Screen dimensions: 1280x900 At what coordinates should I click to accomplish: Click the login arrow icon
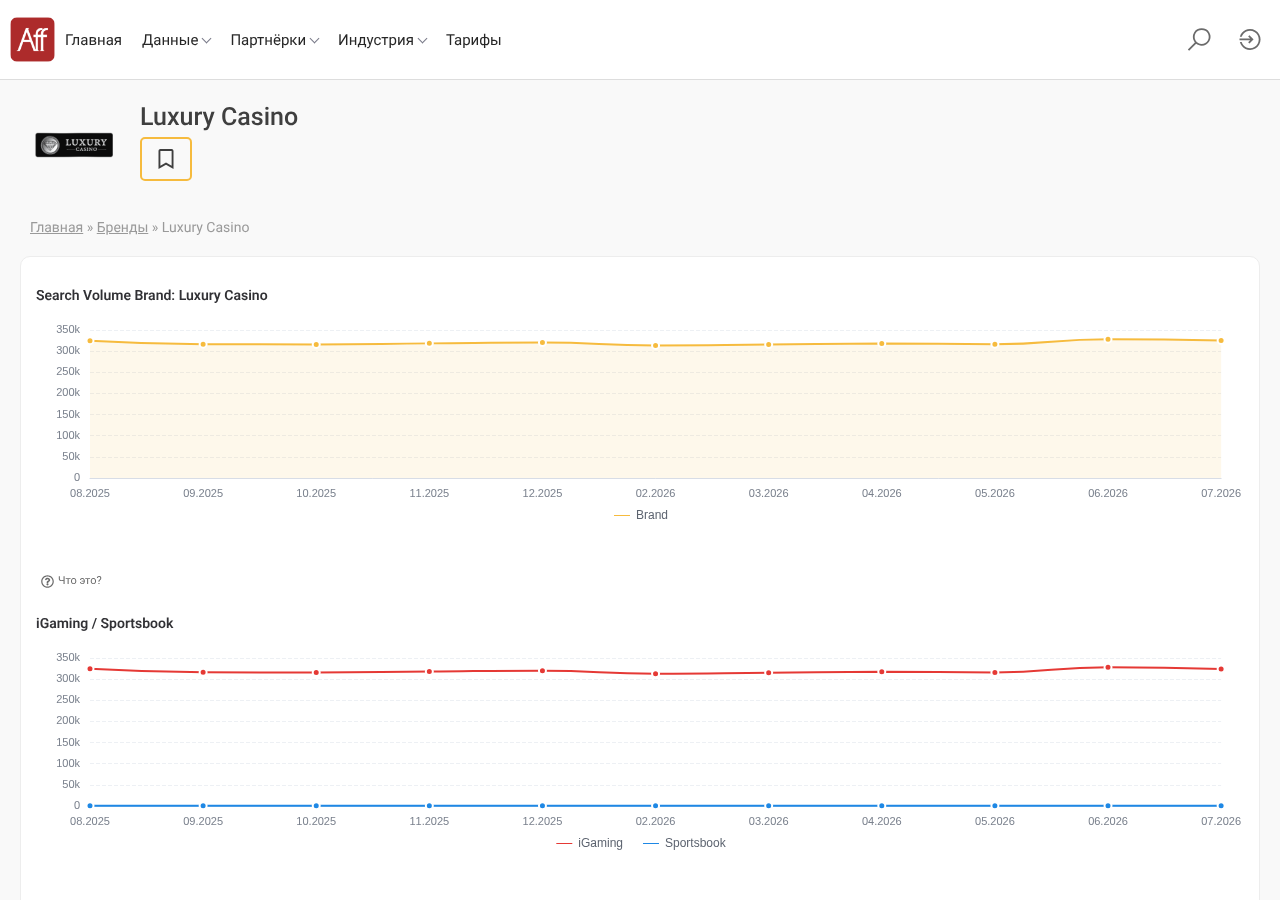[x=1250, y=40]
